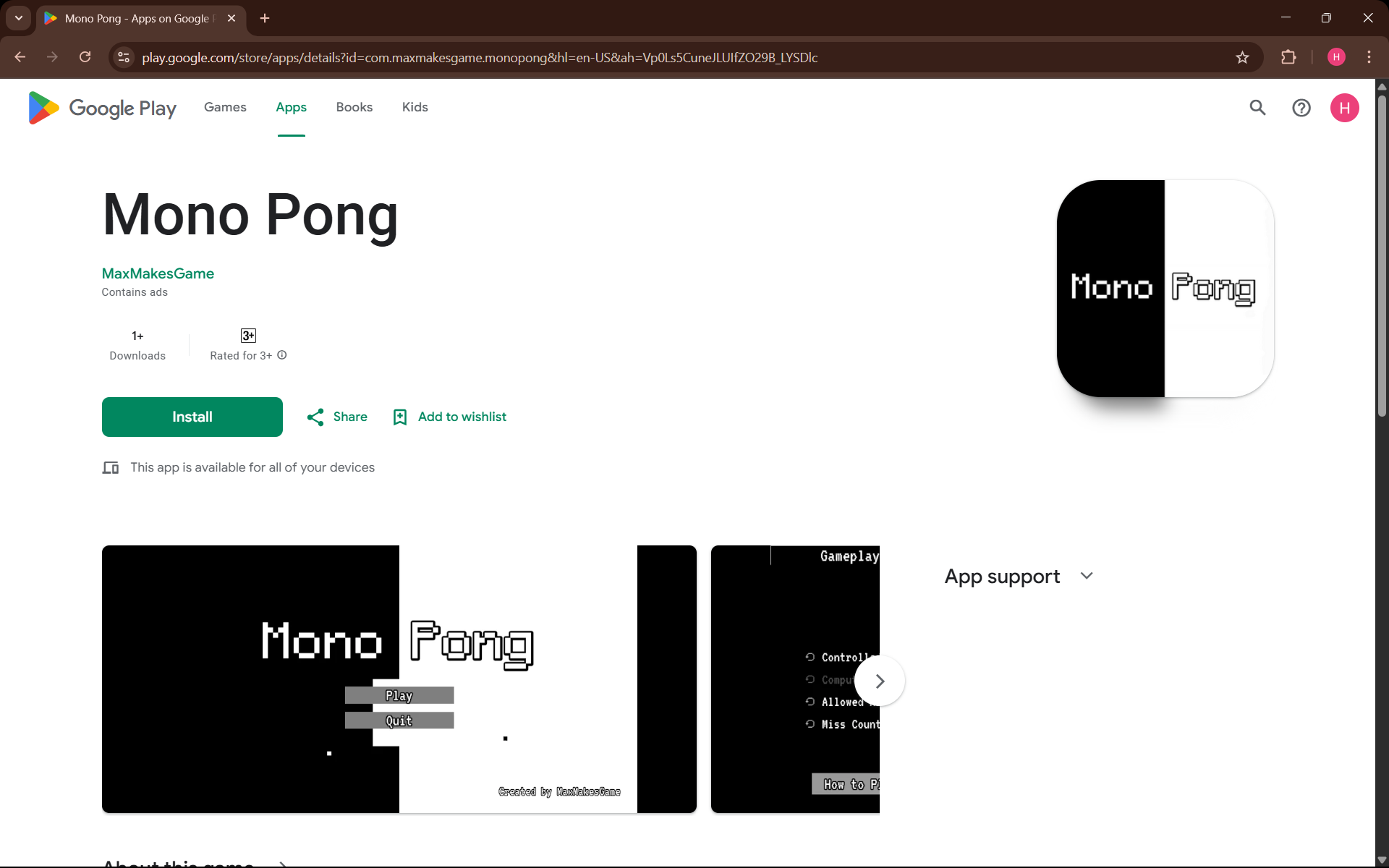Reload the page

[85, 57]
